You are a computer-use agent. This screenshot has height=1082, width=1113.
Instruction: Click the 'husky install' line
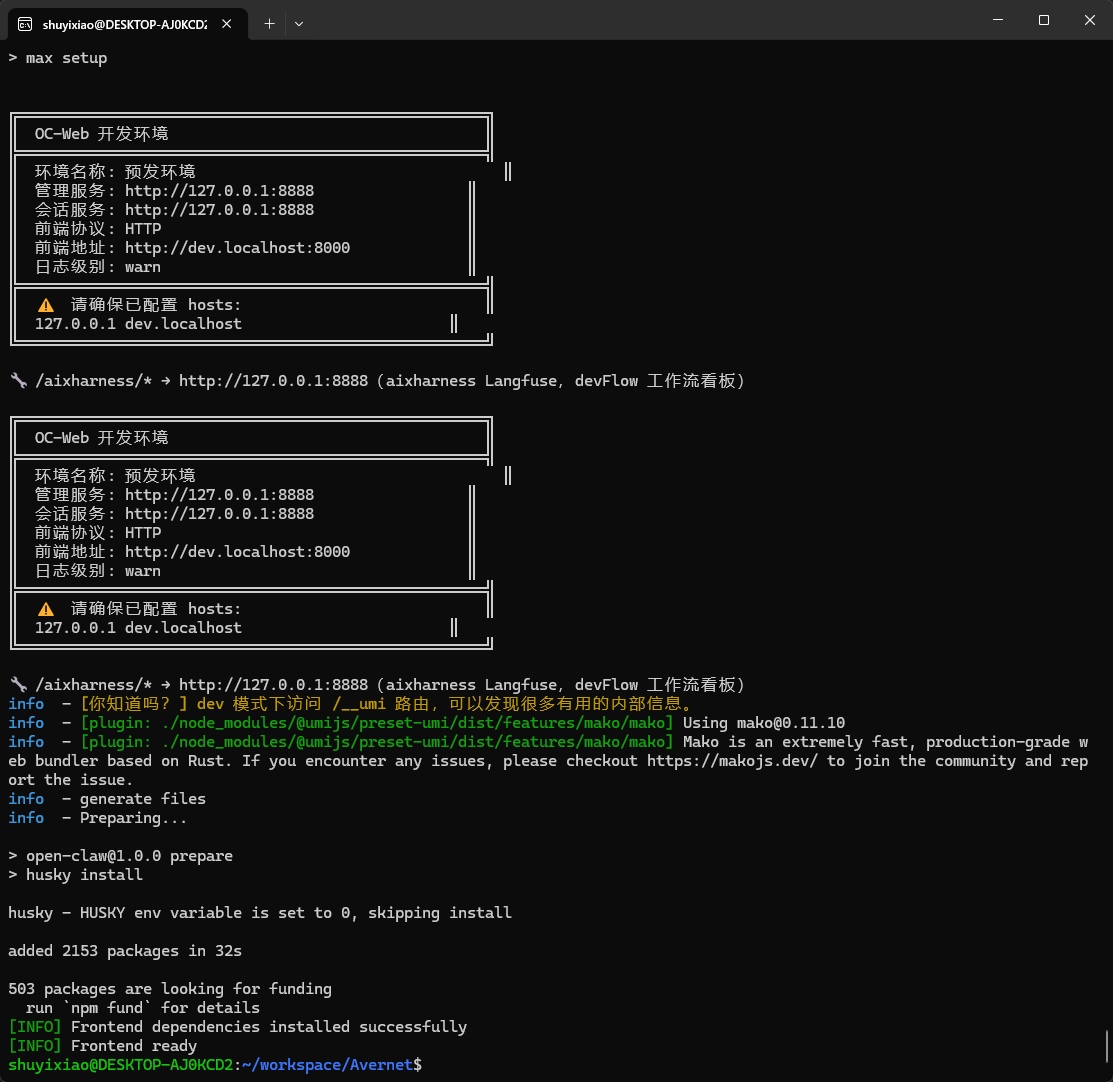tap(76, 875)
